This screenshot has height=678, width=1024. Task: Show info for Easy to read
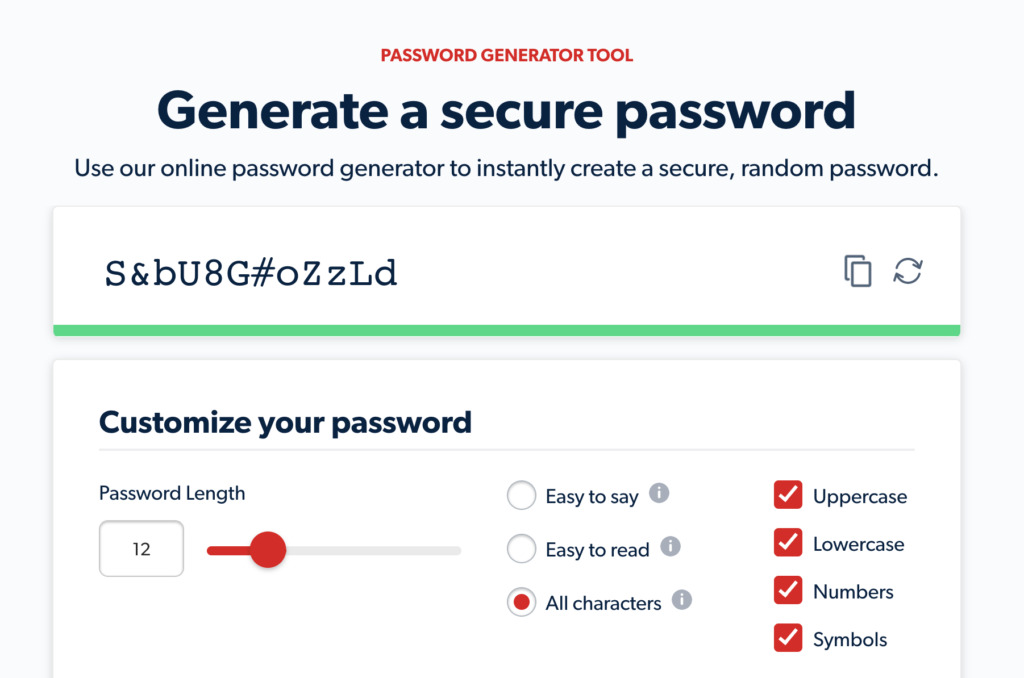coord(670,546)
